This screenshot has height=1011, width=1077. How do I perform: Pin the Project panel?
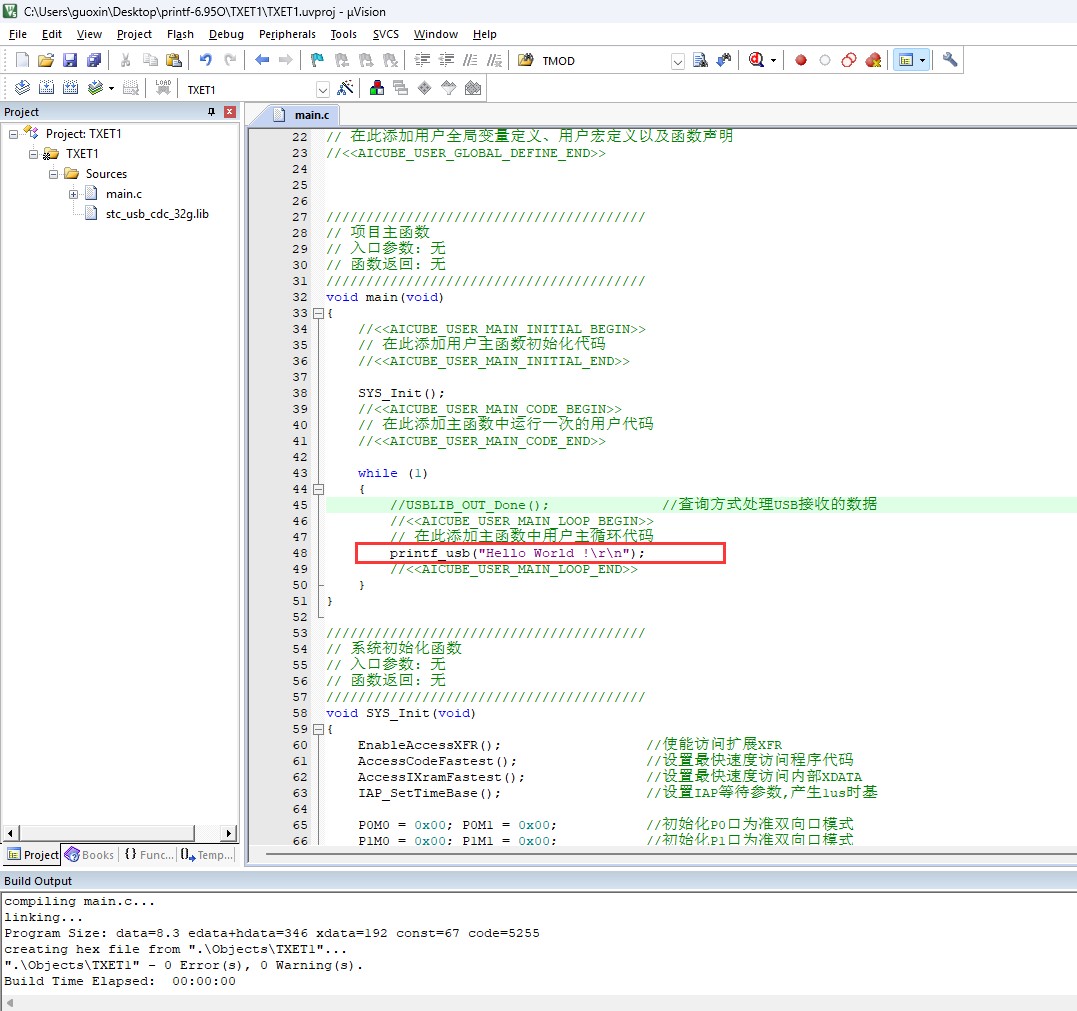tap(211, 112)
